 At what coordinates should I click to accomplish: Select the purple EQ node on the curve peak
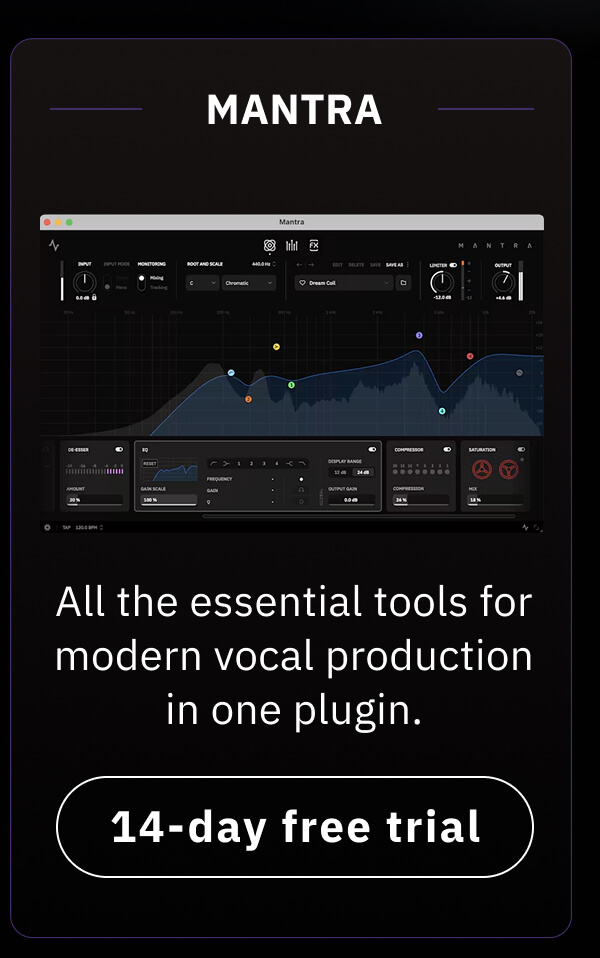(x=419, y=335)
